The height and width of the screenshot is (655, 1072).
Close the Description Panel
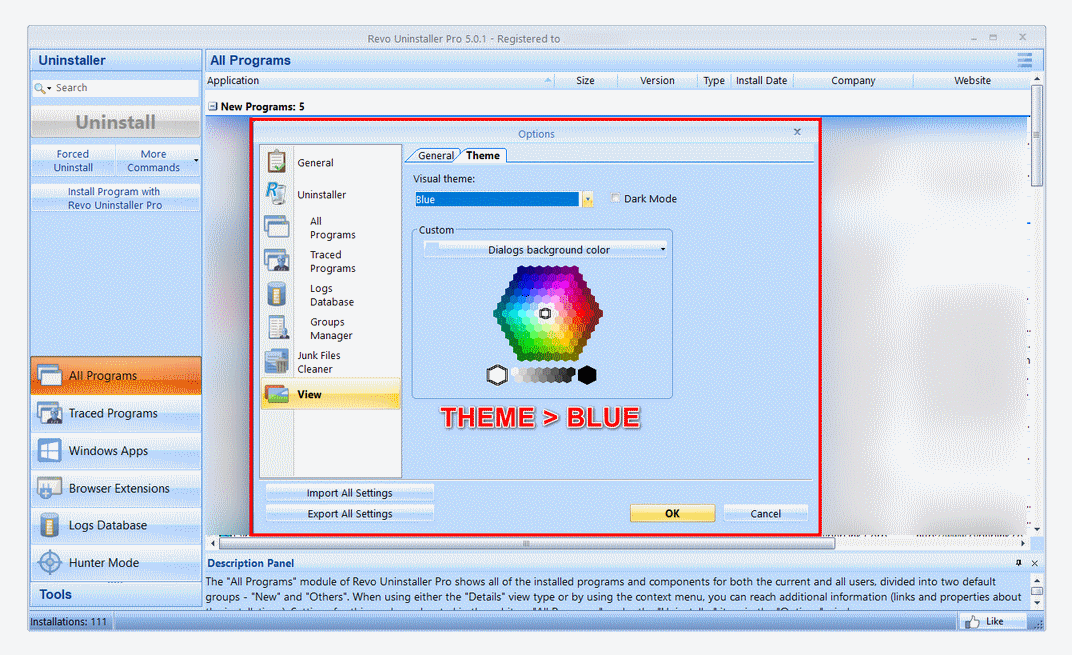[1034, 563]
